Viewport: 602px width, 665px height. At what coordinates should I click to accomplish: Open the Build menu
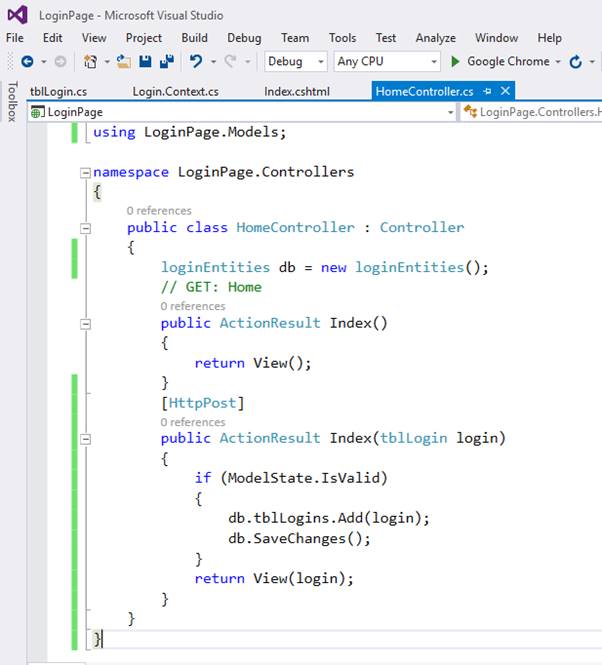point(194,38)
